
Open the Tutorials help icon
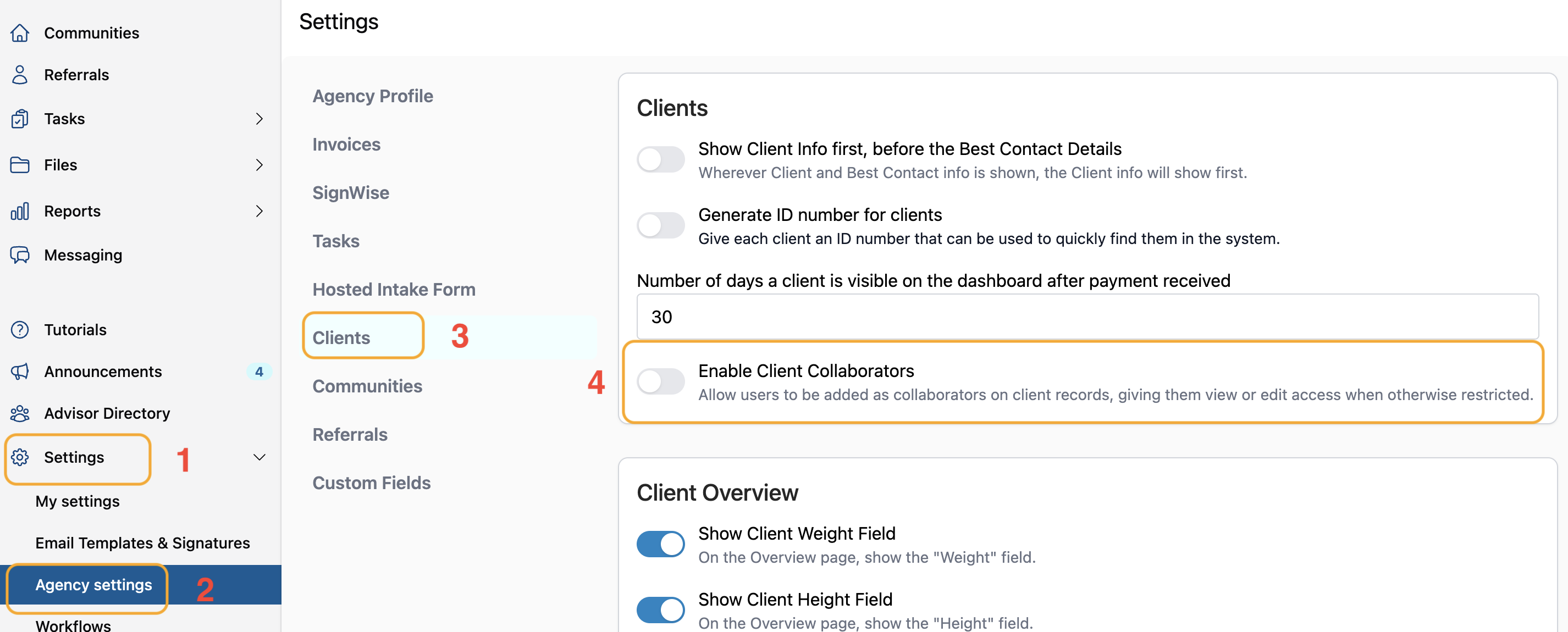pos(19,330)
